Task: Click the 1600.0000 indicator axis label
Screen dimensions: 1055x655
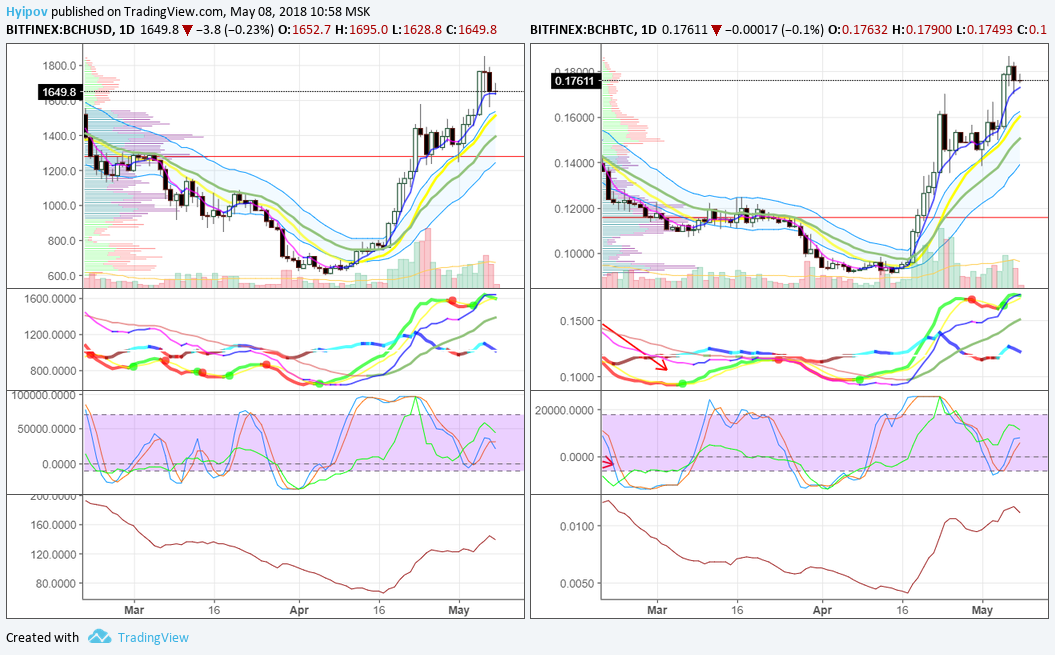Action: pyautogui.click(x=50, y=298)
